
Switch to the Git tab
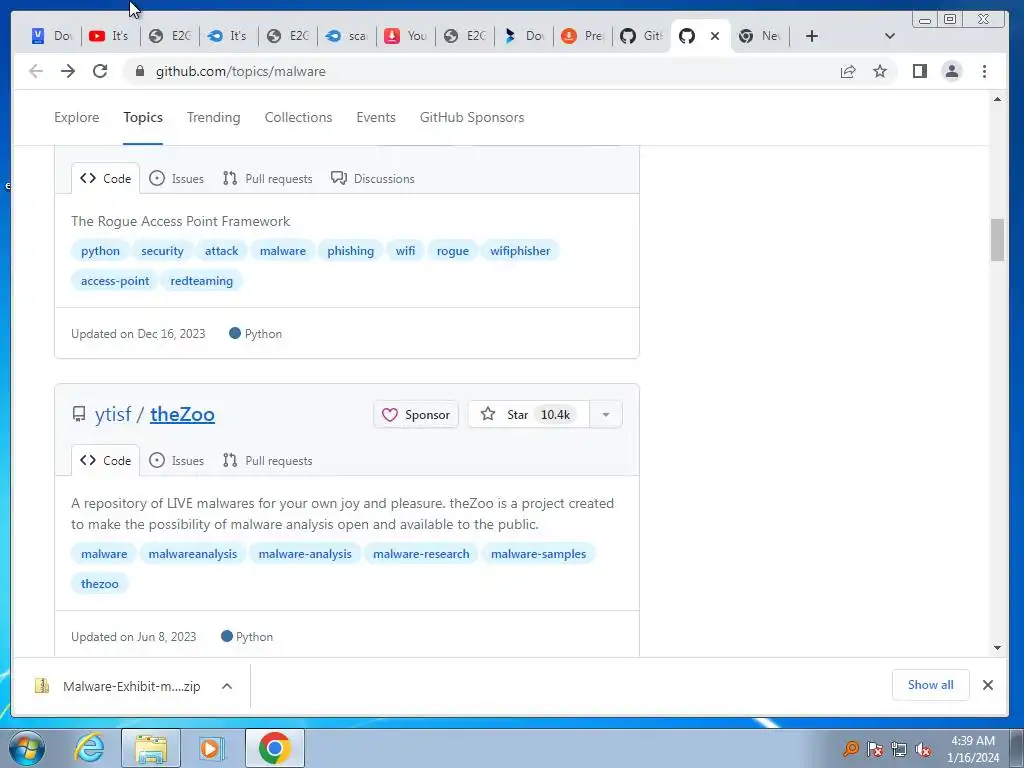[641, 36]
